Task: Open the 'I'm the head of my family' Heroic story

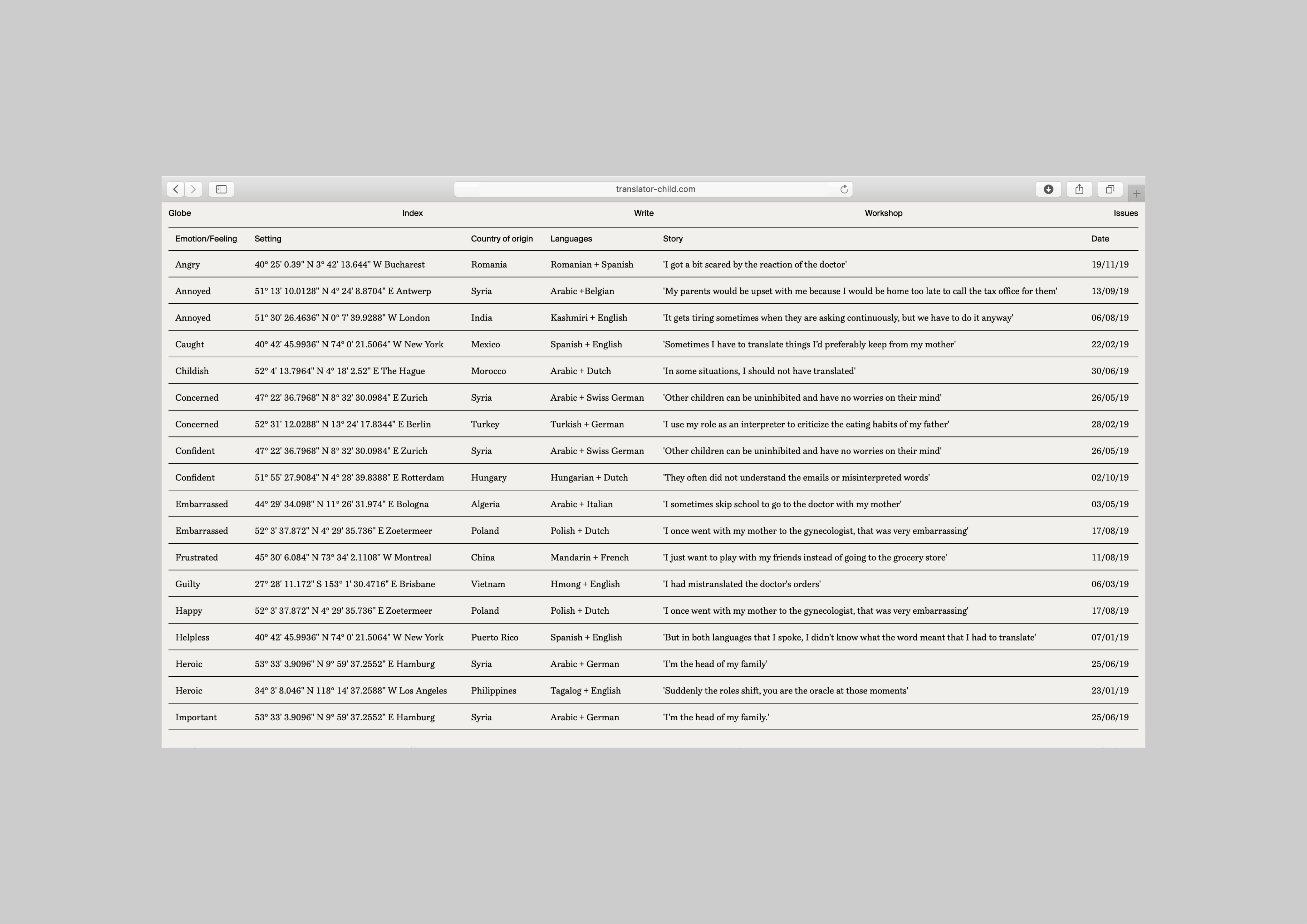Action: tap(715, 664)
